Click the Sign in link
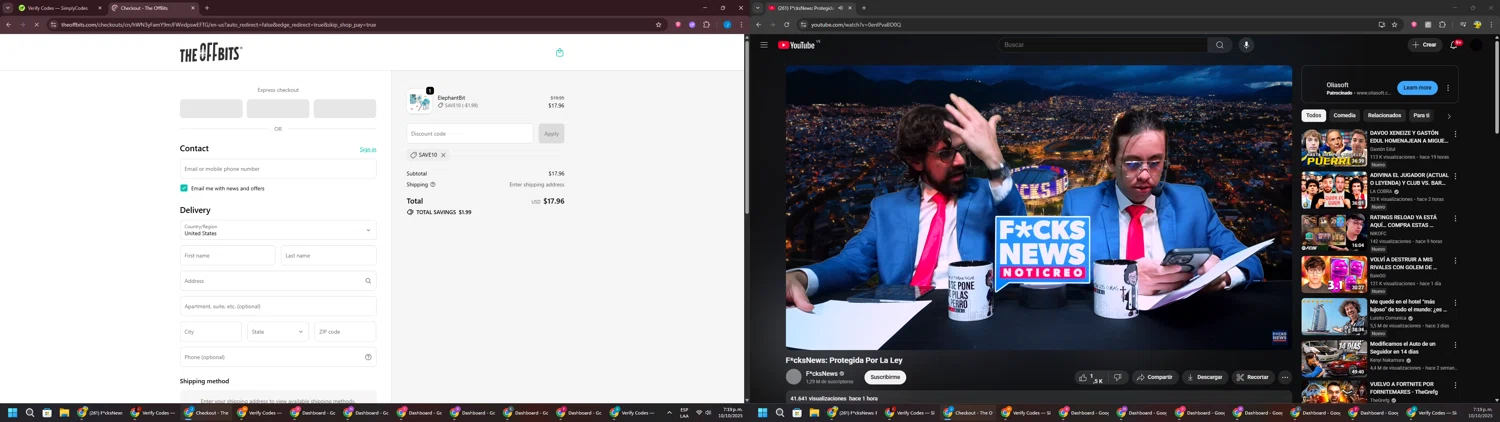This screenshot has width=1500, height=422. pos(368,150)
